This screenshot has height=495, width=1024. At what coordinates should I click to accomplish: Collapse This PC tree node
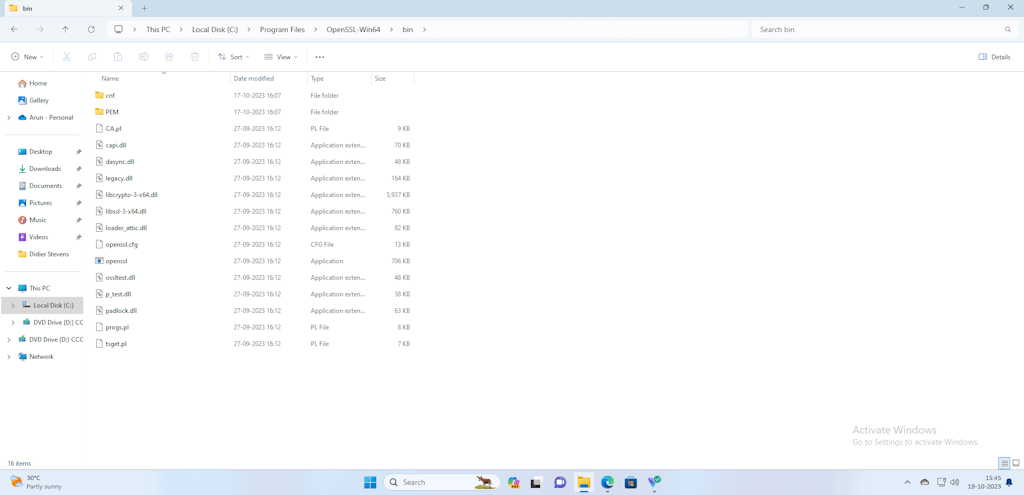8,288
